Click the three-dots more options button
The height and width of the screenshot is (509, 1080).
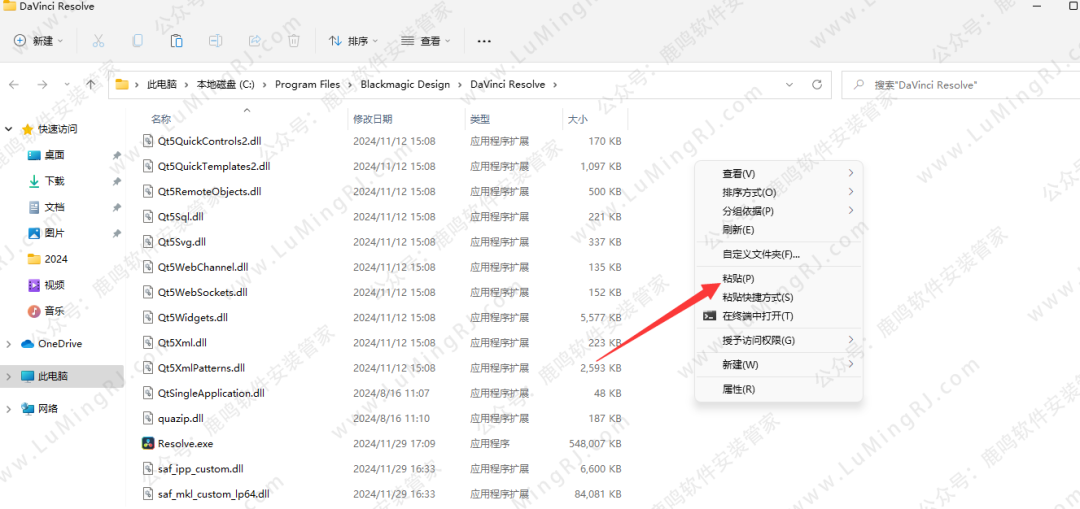click(484, 41)
